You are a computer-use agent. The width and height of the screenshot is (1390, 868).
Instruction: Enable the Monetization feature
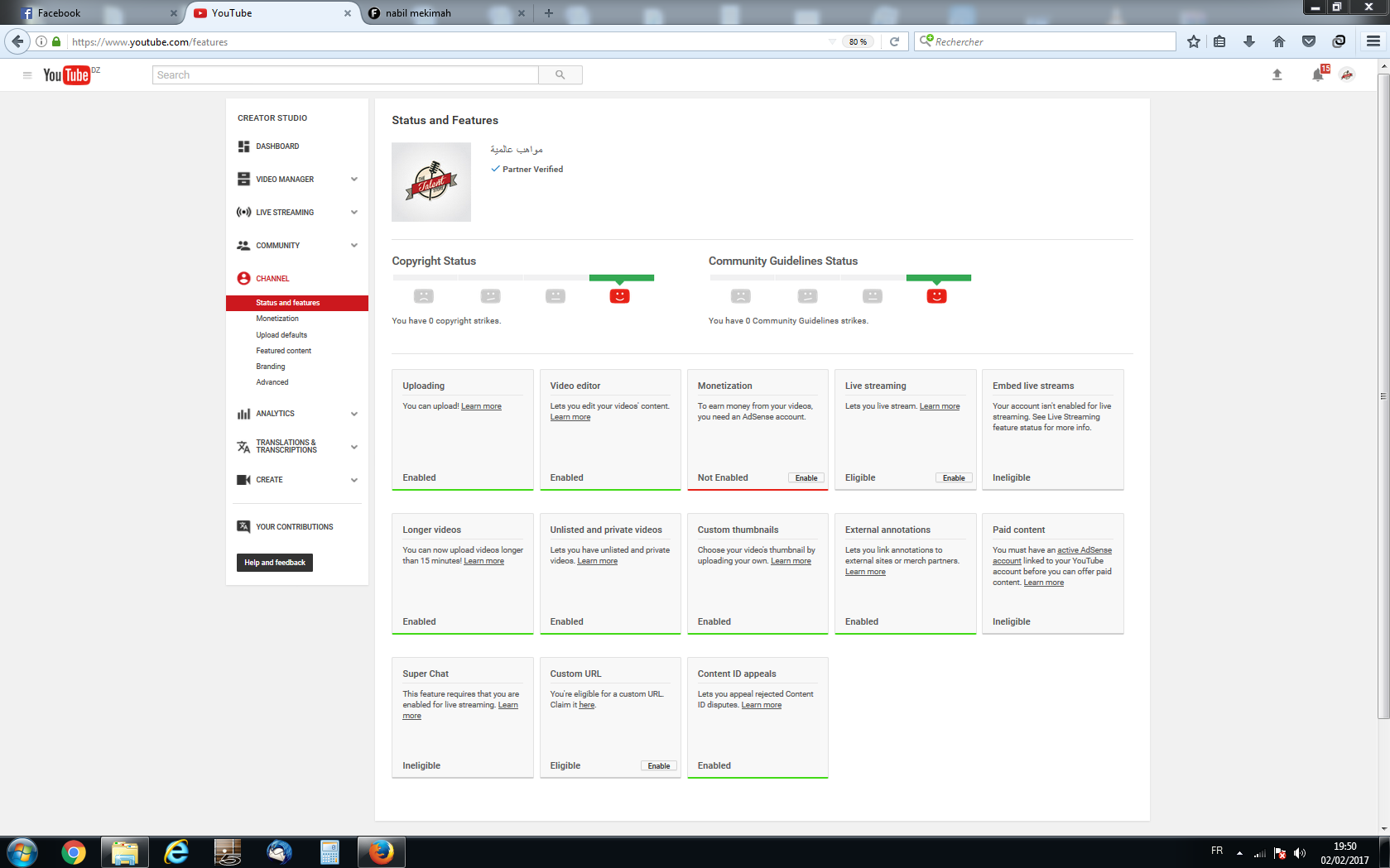(806, 478)
